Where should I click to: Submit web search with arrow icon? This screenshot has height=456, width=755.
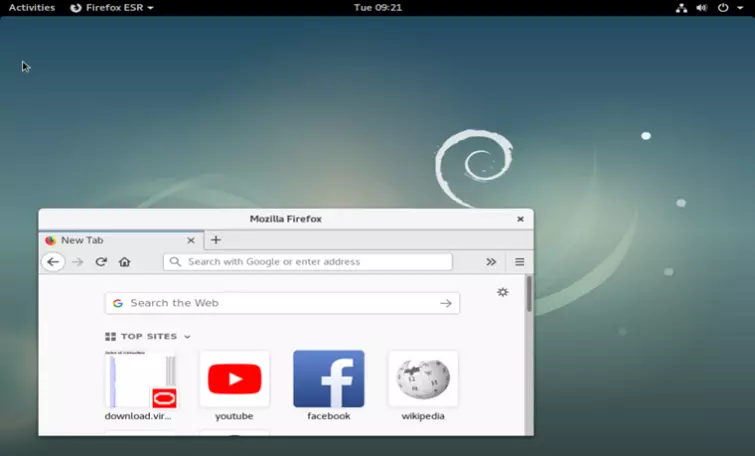point(446,303)
